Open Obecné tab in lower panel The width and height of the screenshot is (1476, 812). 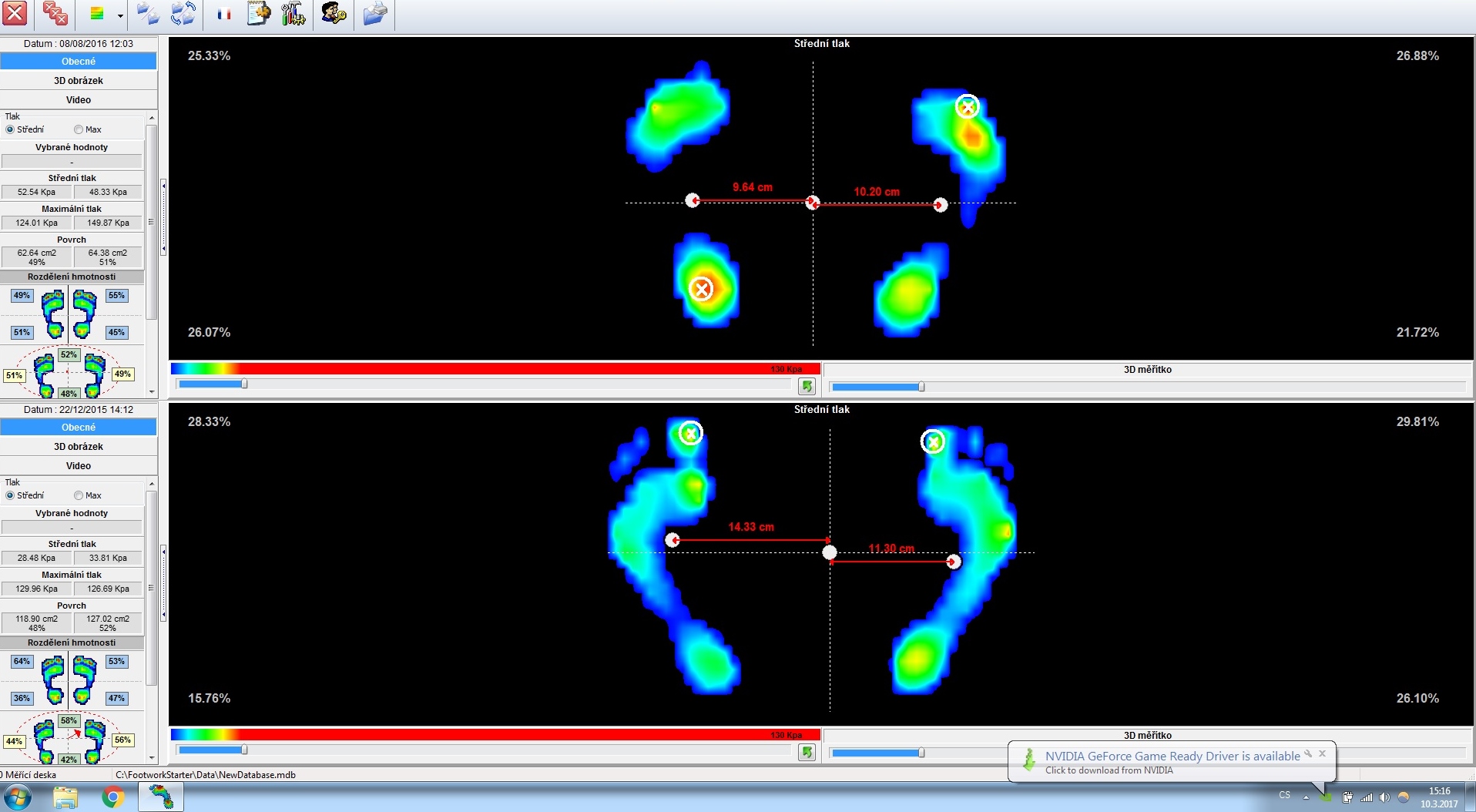(x=79, y=427)
